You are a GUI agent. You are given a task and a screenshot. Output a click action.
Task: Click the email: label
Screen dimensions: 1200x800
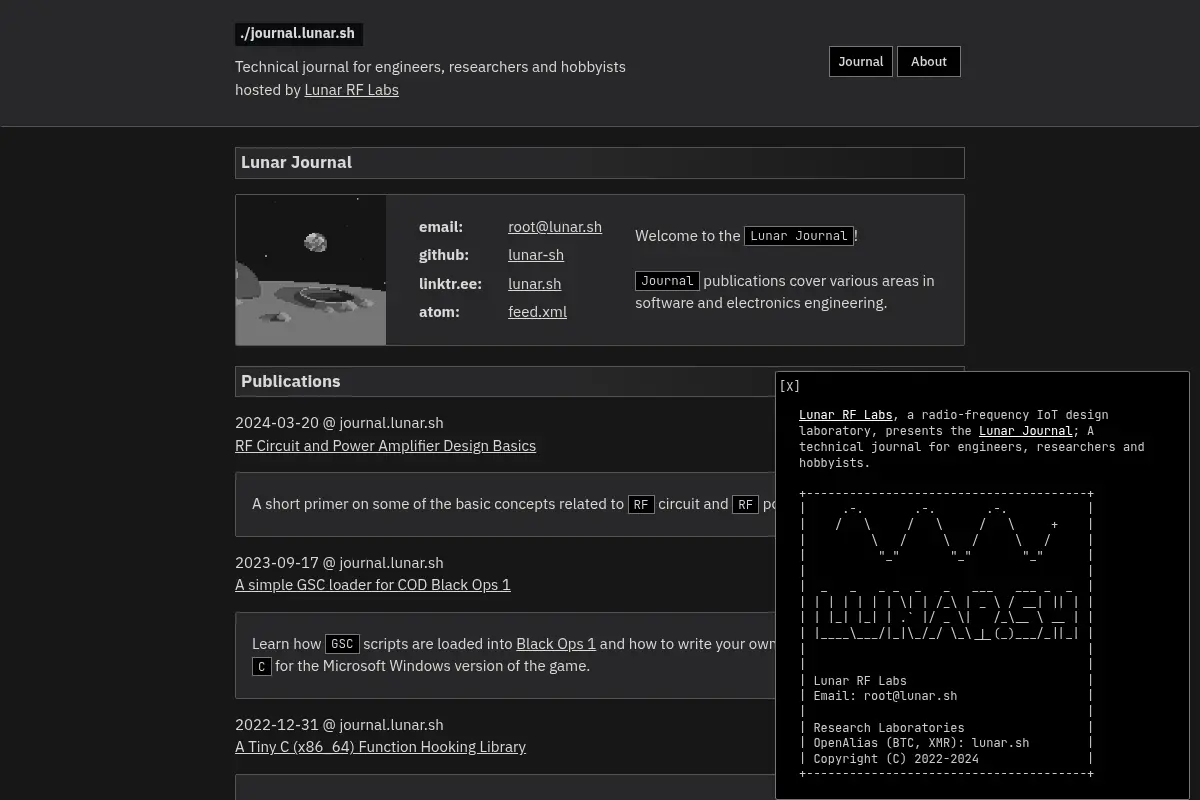coord(441,227)
